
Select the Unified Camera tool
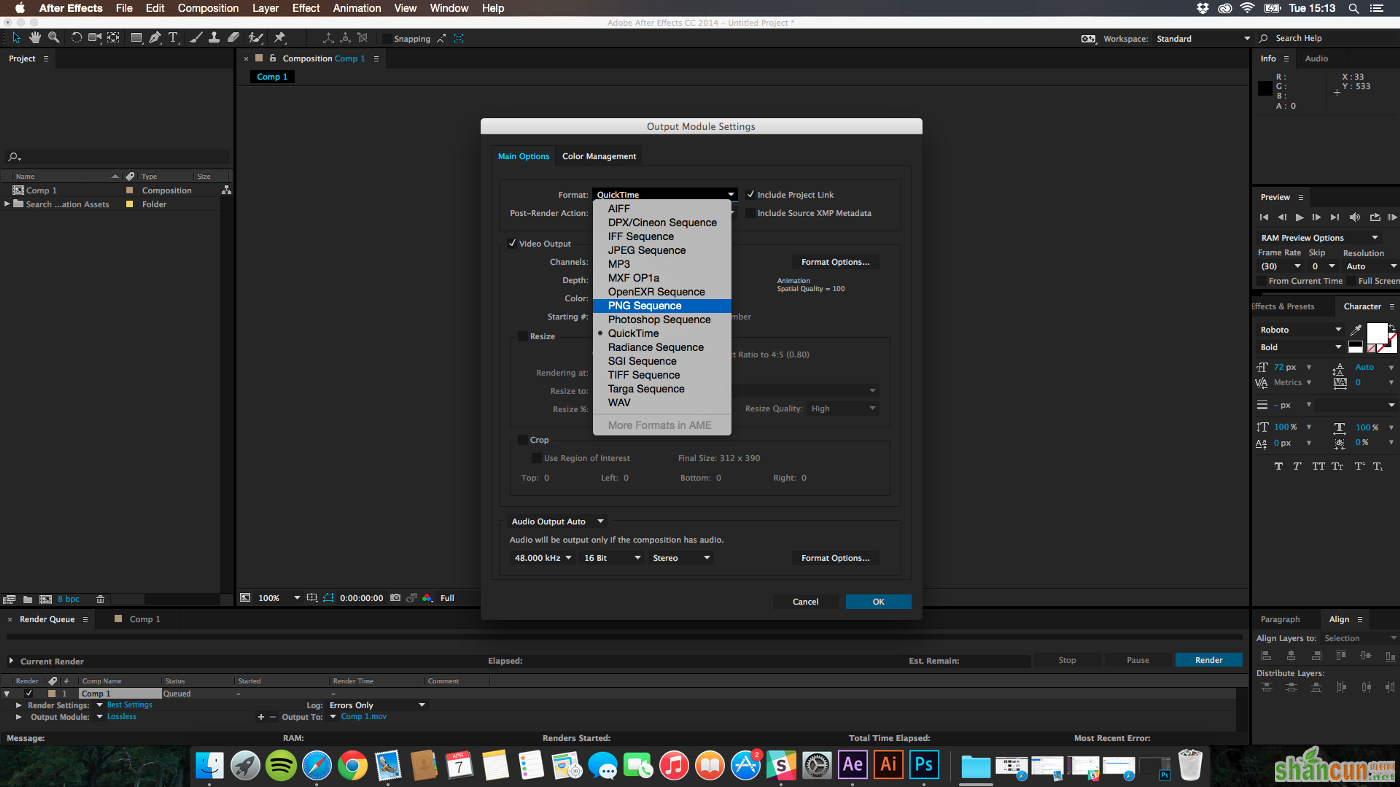95,38
